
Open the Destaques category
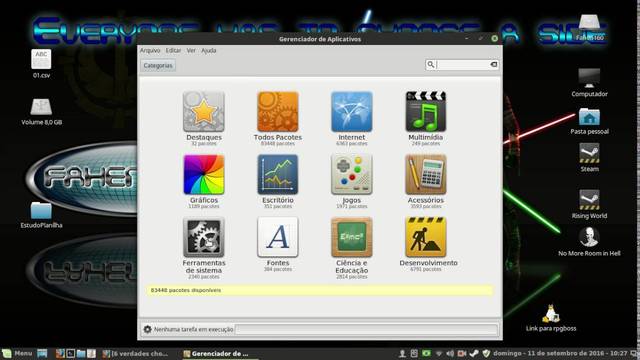tap(204, 118)
